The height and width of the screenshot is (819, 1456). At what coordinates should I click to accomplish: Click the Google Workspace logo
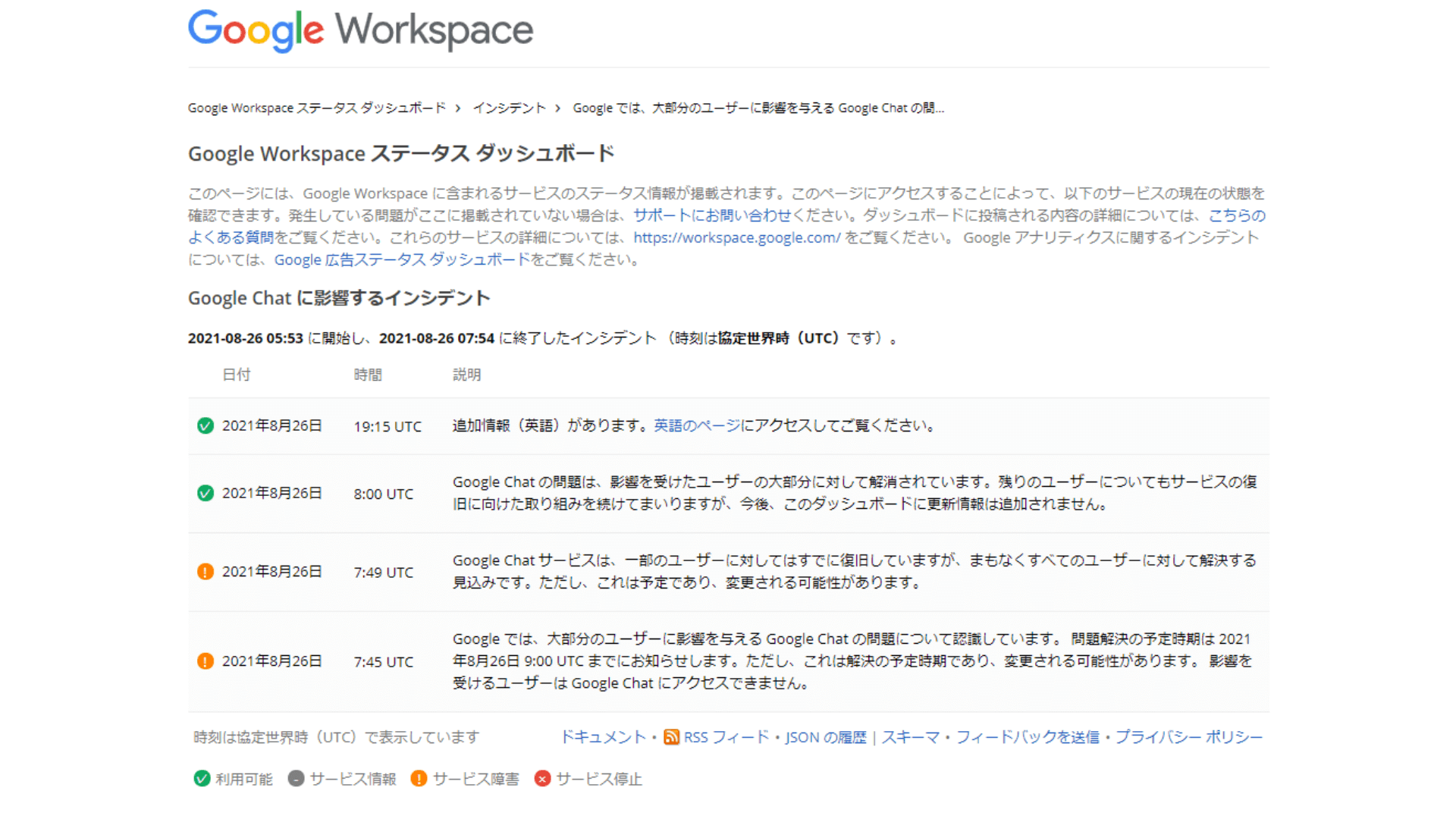pyautogui.click(x=360, y=30)
